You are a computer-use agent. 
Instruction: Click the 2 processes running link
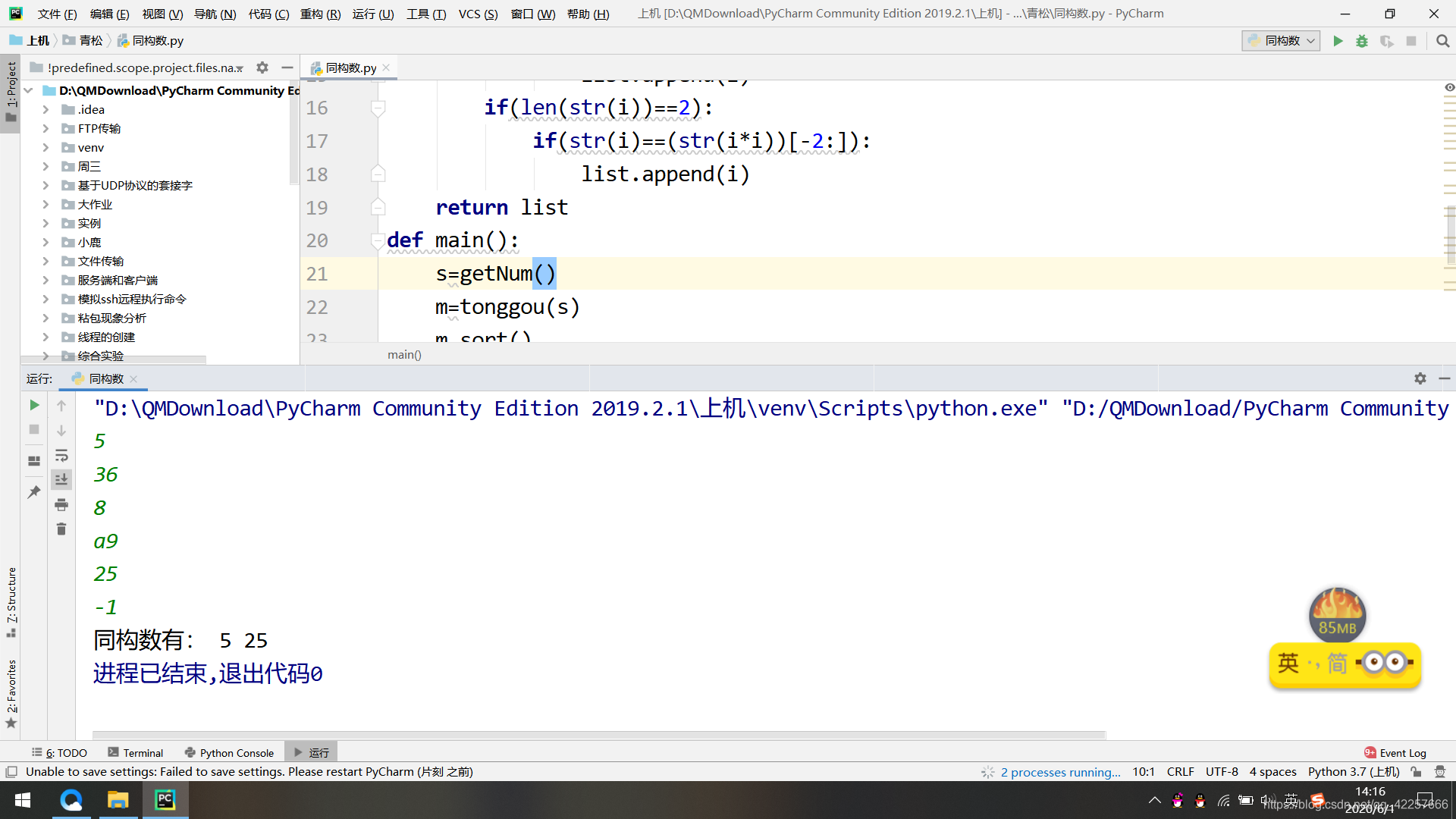click(x=1060, y=772)
